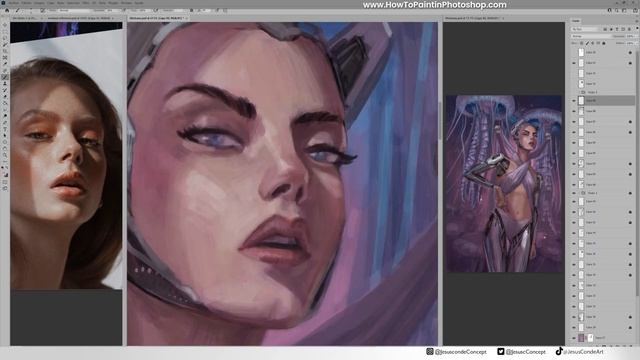Viewport: 640px width, 360px height.
Task: Expand the upper layer group folder
Action: [579, 92]
